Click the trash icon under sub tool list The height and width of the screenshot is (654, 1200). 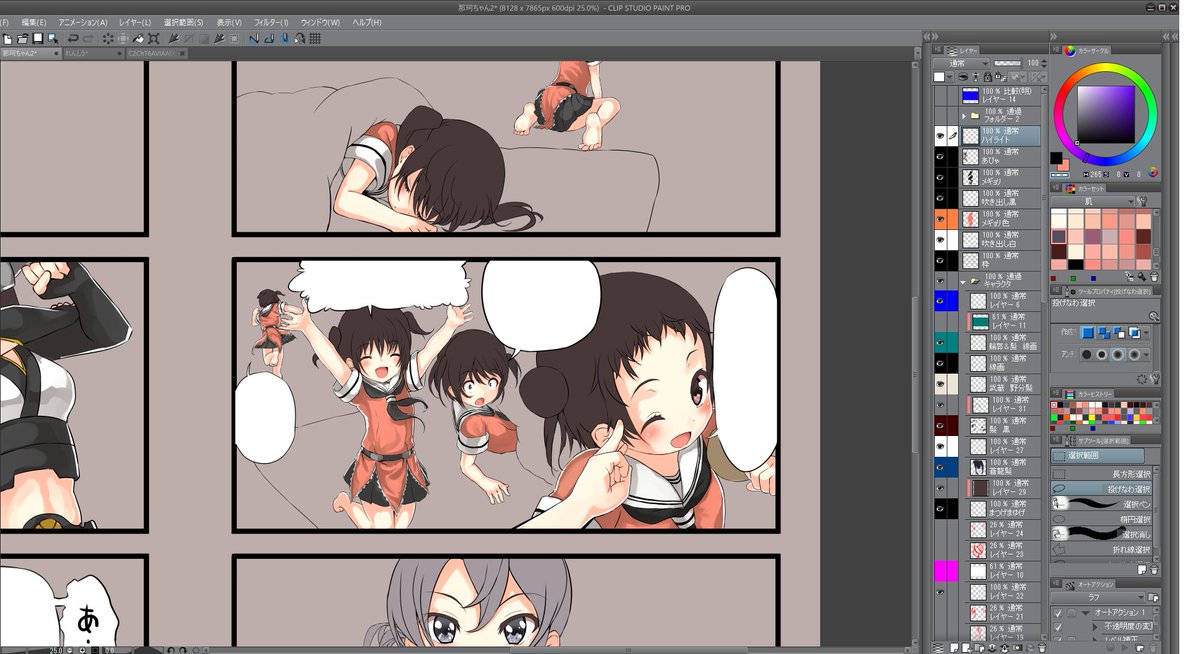coord(1154,568)
